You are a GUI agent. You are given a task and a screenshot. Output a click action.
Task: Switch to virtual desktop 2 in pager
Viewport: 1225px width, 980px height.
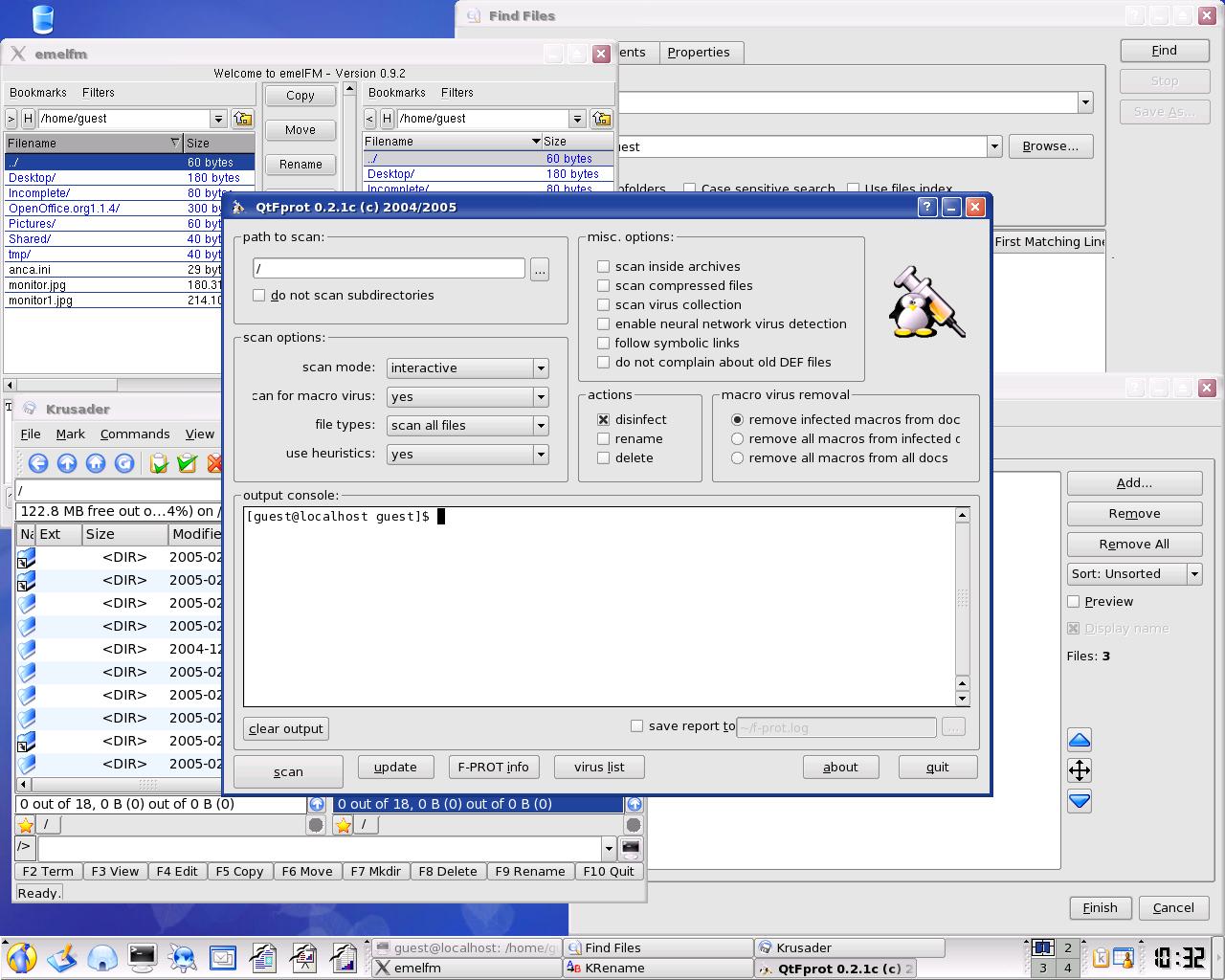click(1068, 948)
